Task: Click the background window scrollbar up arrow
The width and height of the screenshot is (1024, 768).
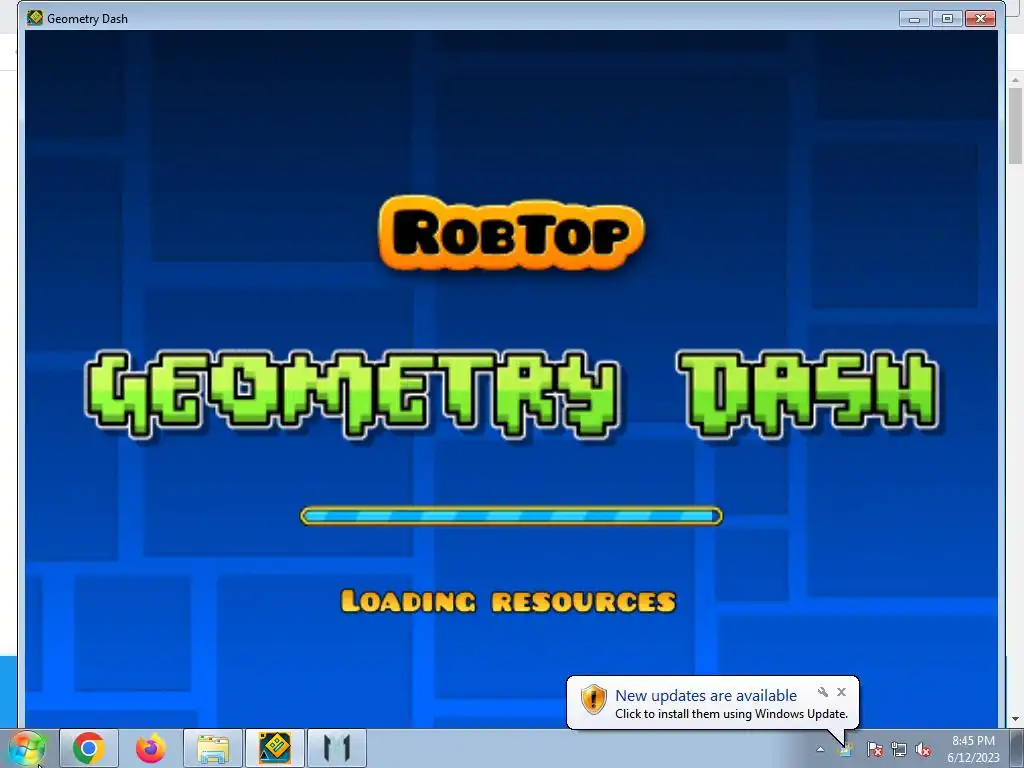Action: pos(1016,79)
